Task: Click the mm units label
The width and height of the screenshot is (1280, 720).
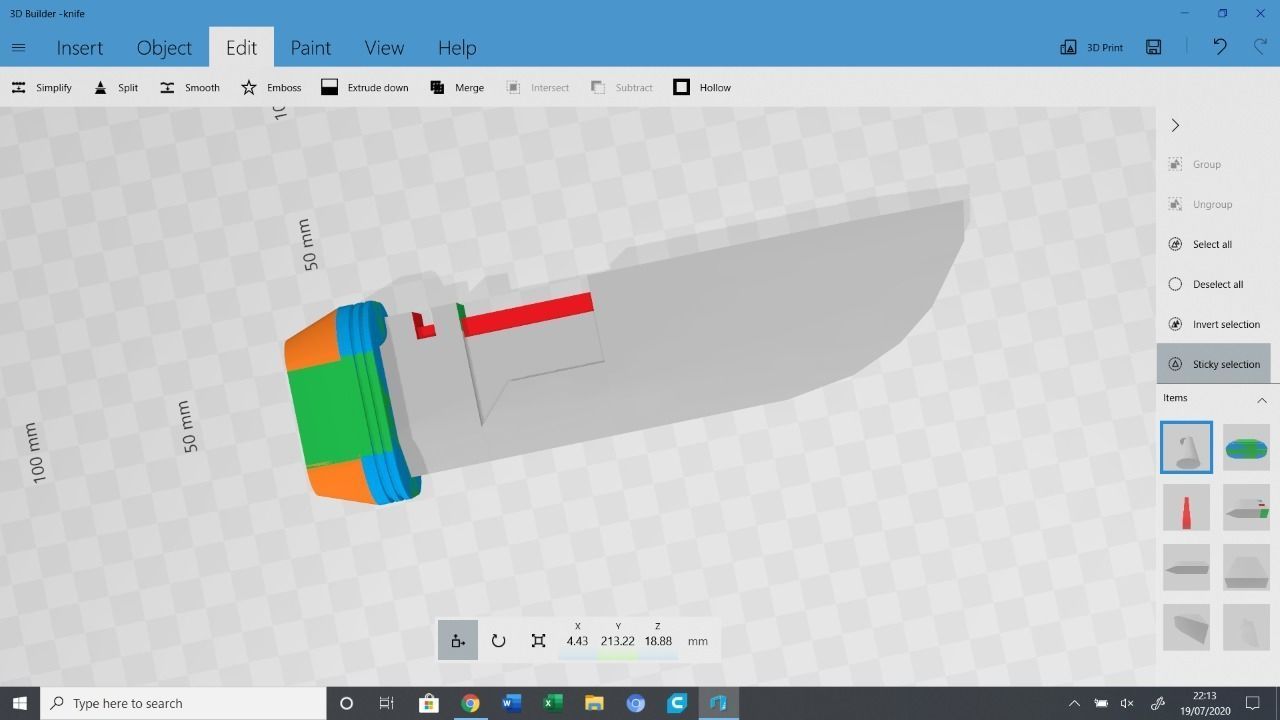Action: click(x=698, y=641)
